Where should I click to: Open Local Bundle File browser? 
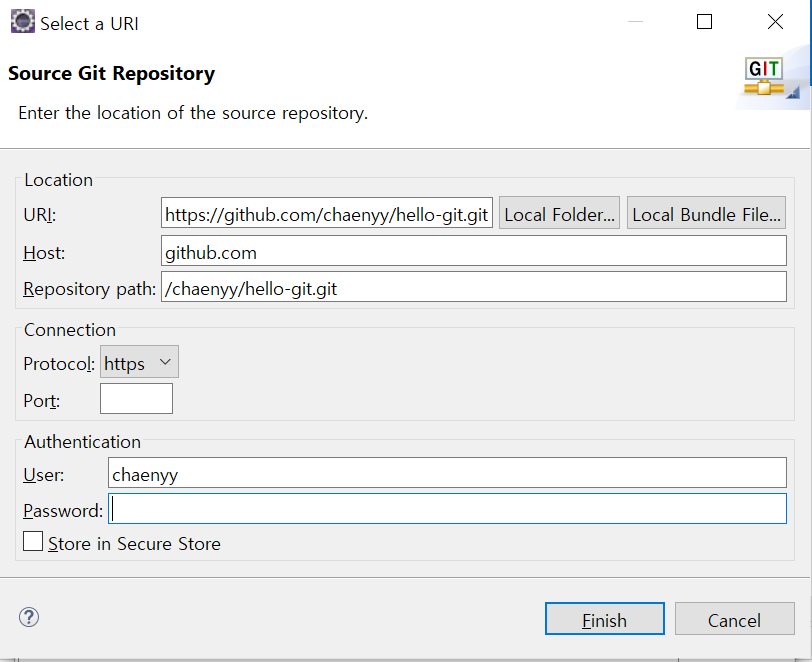point(706,213)
